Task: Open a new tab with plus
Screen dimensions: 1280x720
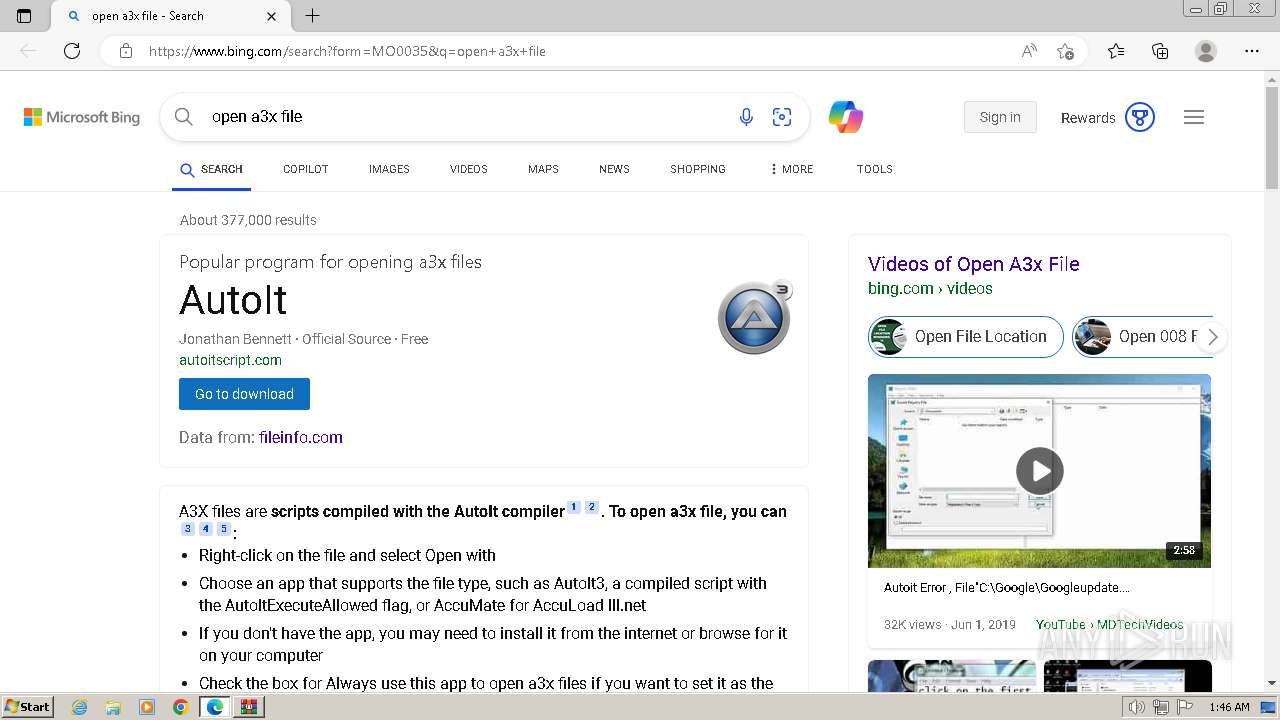Action: click(313, 16)
